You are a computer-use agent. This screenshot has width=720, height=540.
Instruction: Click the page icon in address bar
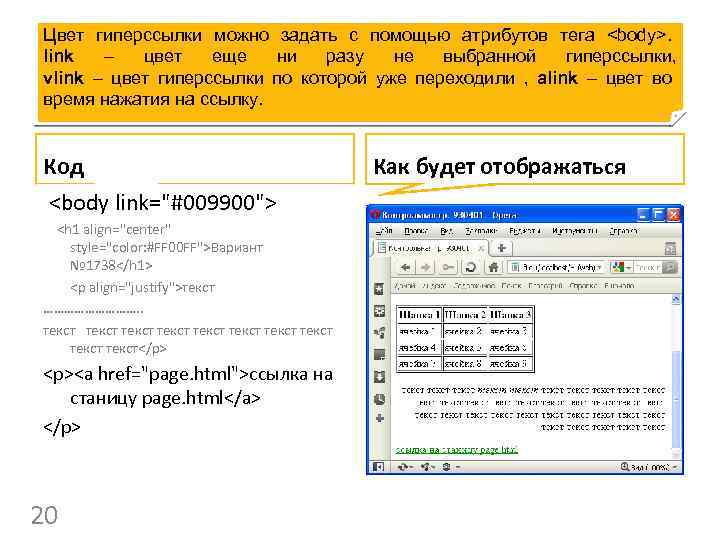tap(515, 267)
